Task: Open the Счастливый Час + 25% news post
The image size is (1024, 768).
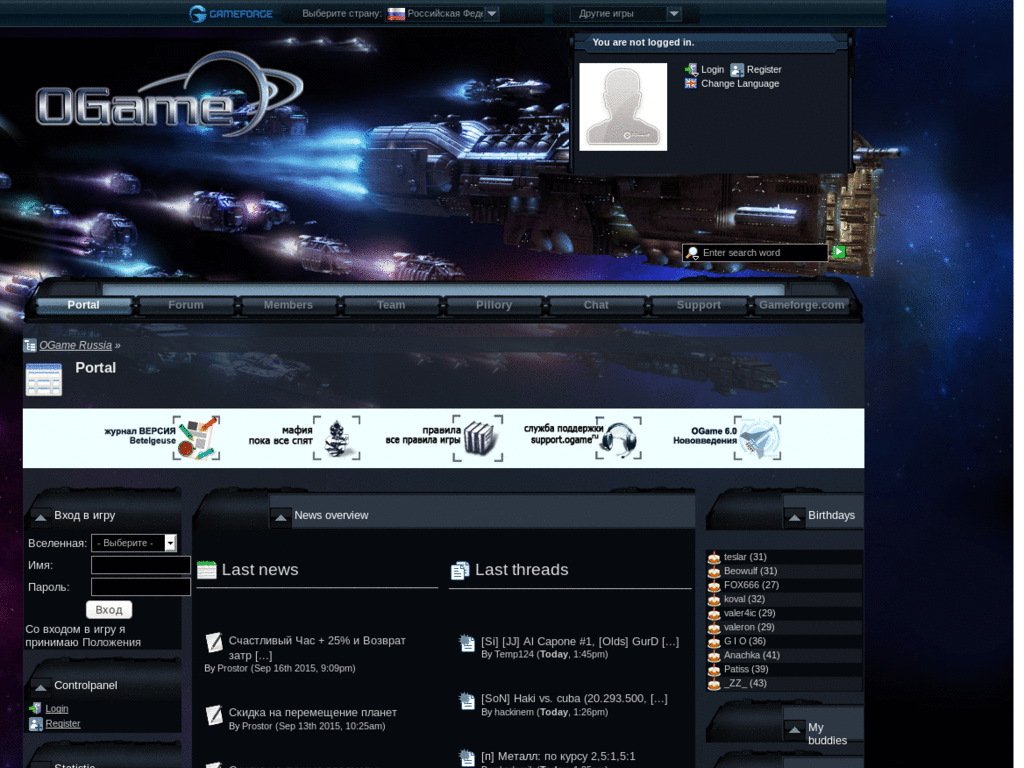Action: coord(317,648)
